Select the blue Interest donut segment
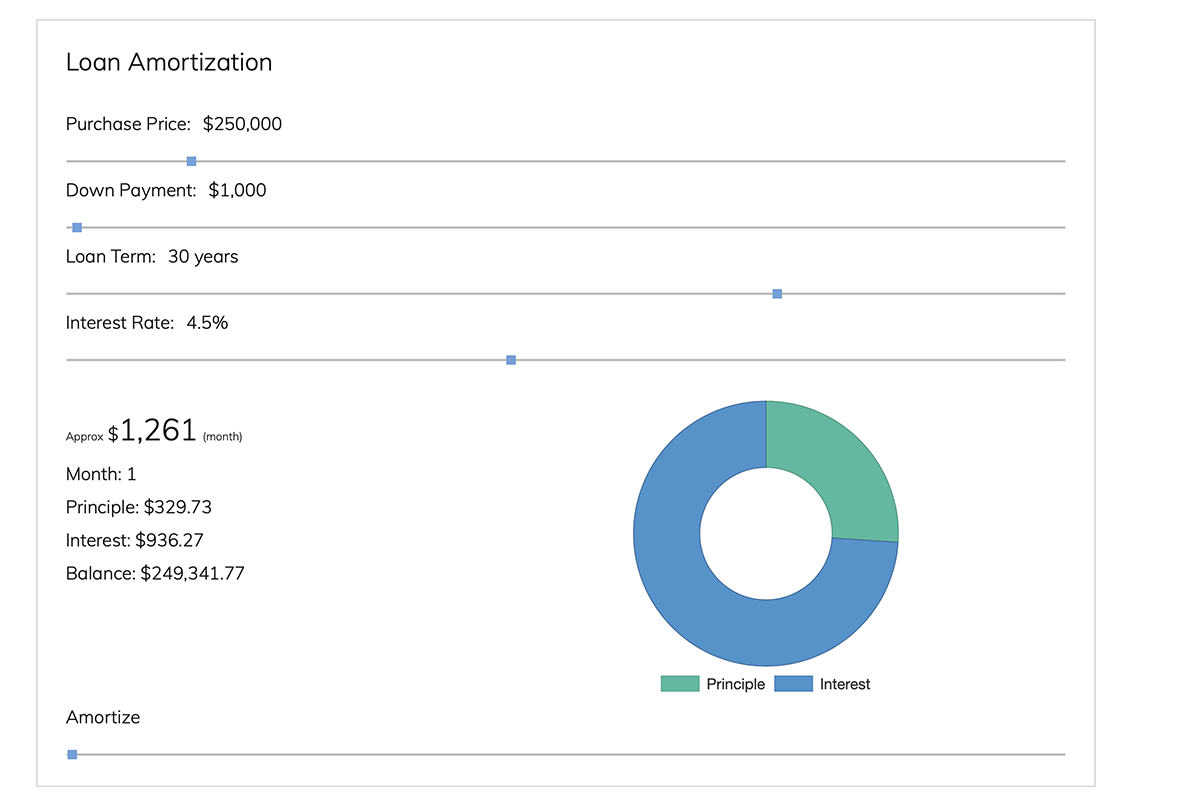 (700, 600)
